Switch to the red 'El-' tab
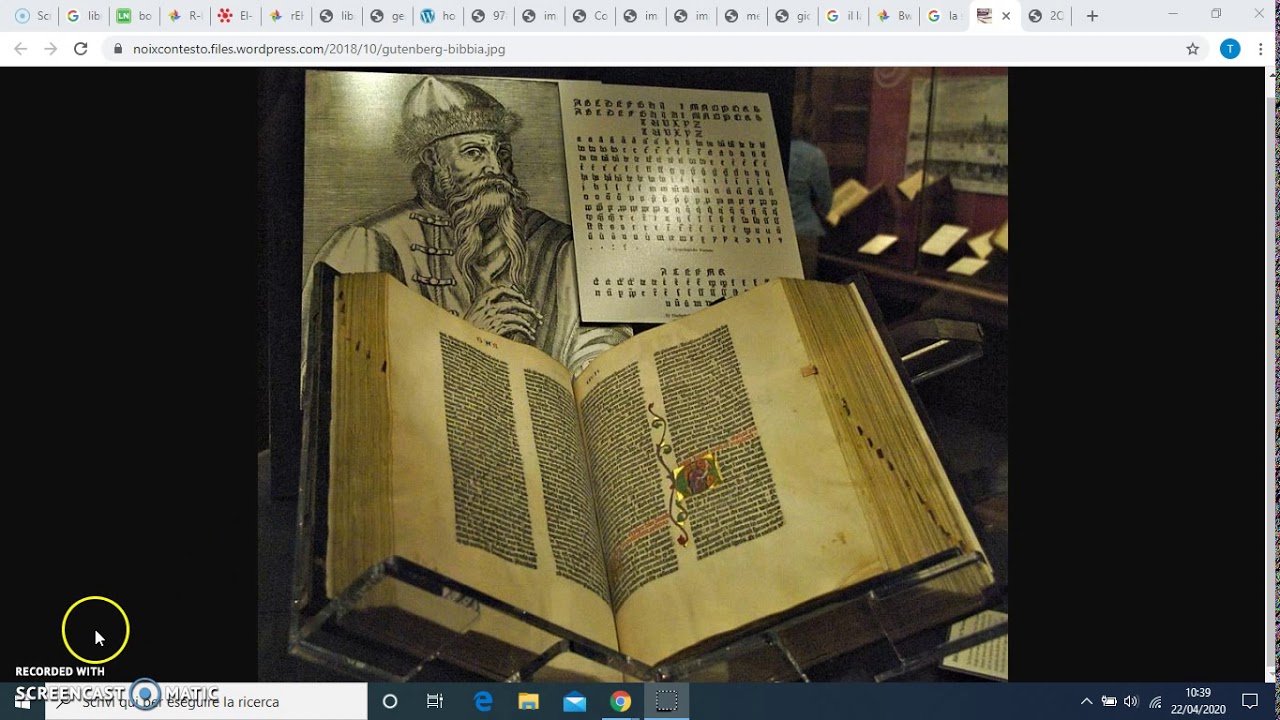1280x720 pixels. 235,16
